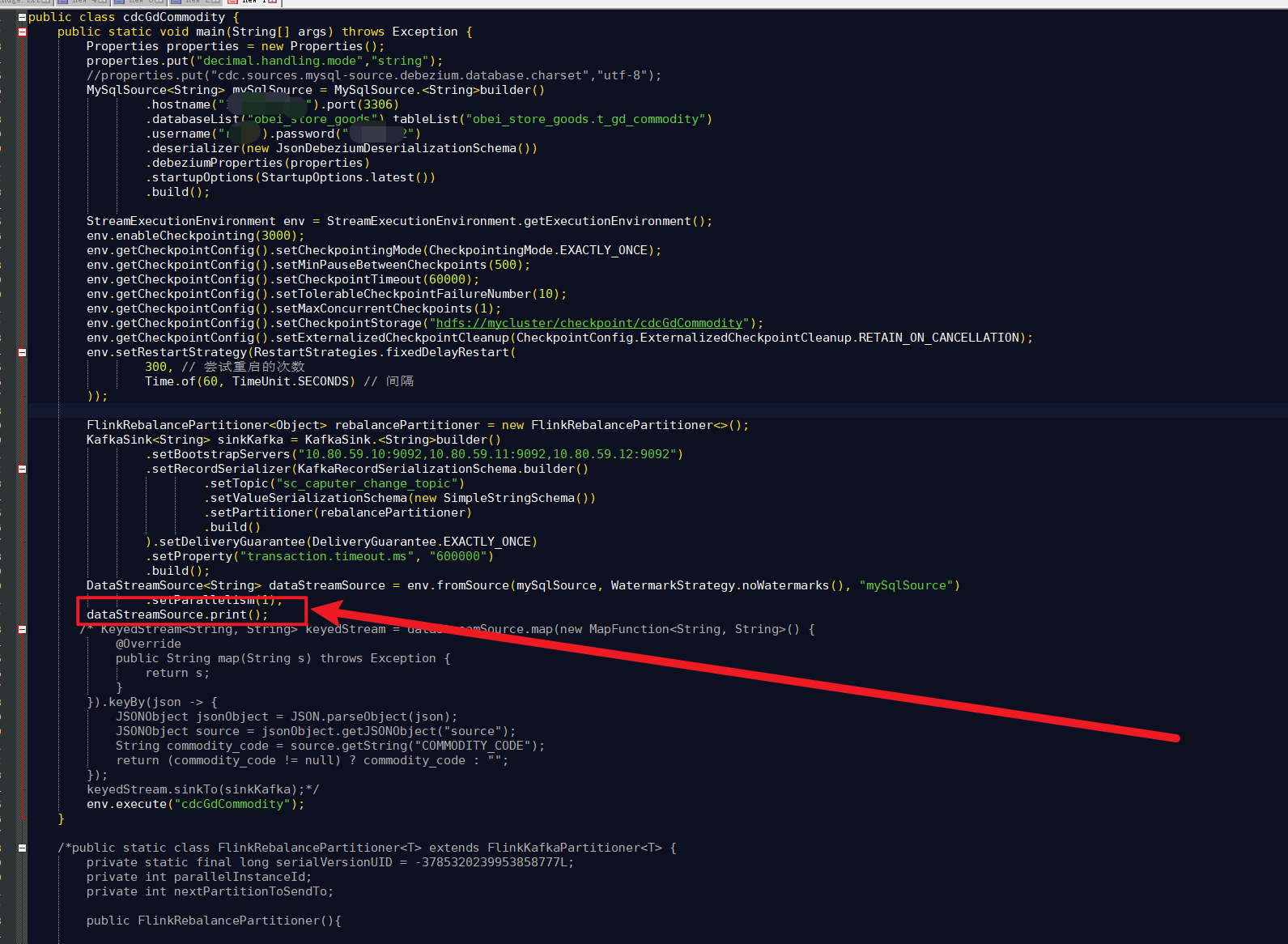Click the commented-out cdc.sources charset properties line

pyautogui.click(x=374, y=75)
